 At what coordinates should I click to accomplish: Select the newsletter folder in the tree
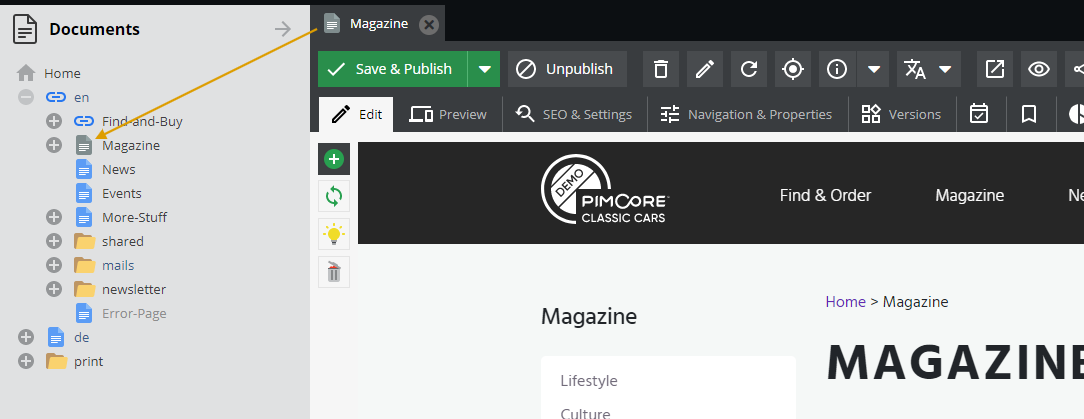pyautogui.click(x=134, y=290)
